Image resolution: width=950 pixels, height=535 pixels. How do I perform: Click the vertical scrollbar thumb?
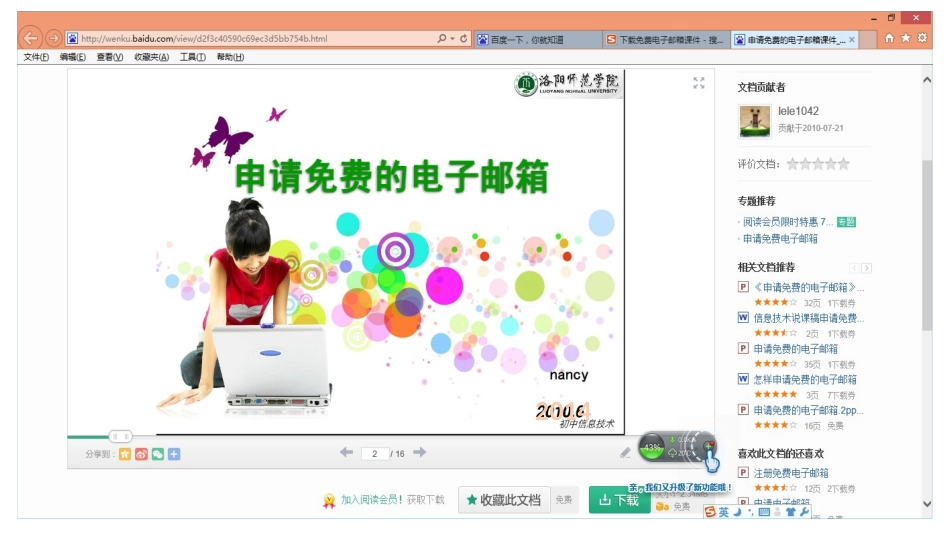click(x=927, y=245)
